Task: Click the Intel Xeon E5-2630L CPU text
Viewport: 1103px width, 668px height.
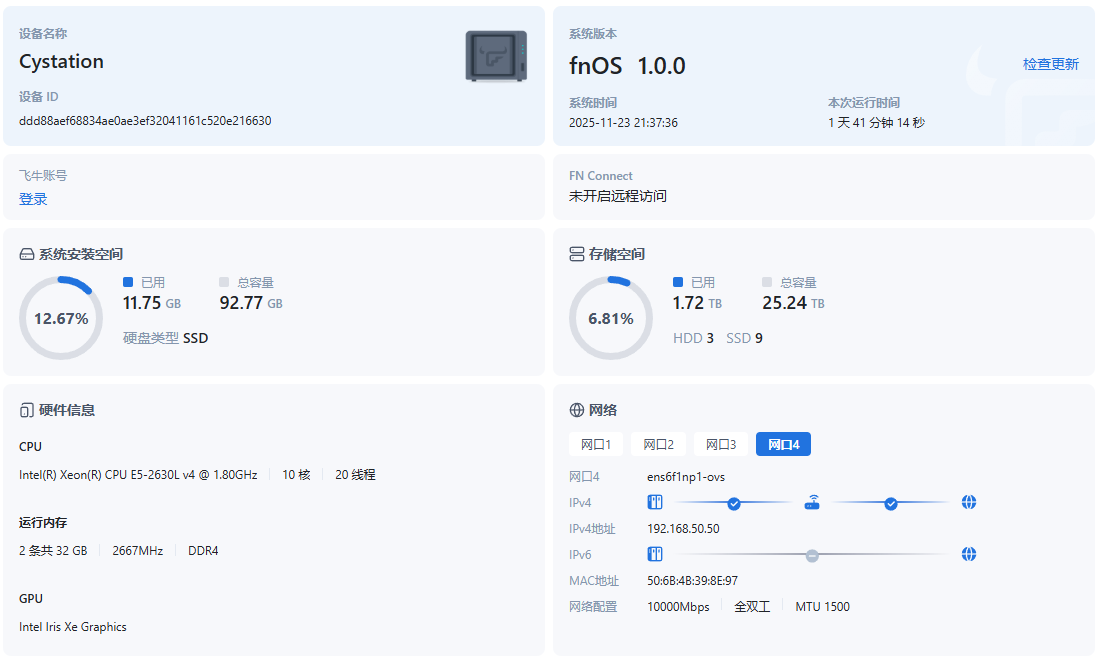Action: (138, 475)
